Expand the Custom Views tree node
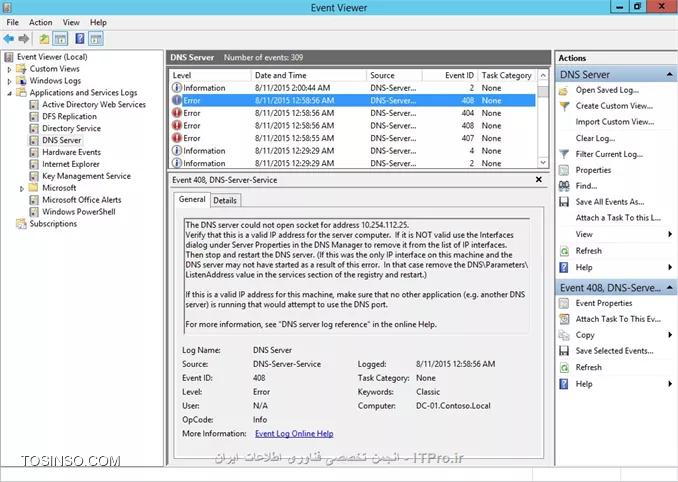Screen dimensions: 678x482 [10, 69]
